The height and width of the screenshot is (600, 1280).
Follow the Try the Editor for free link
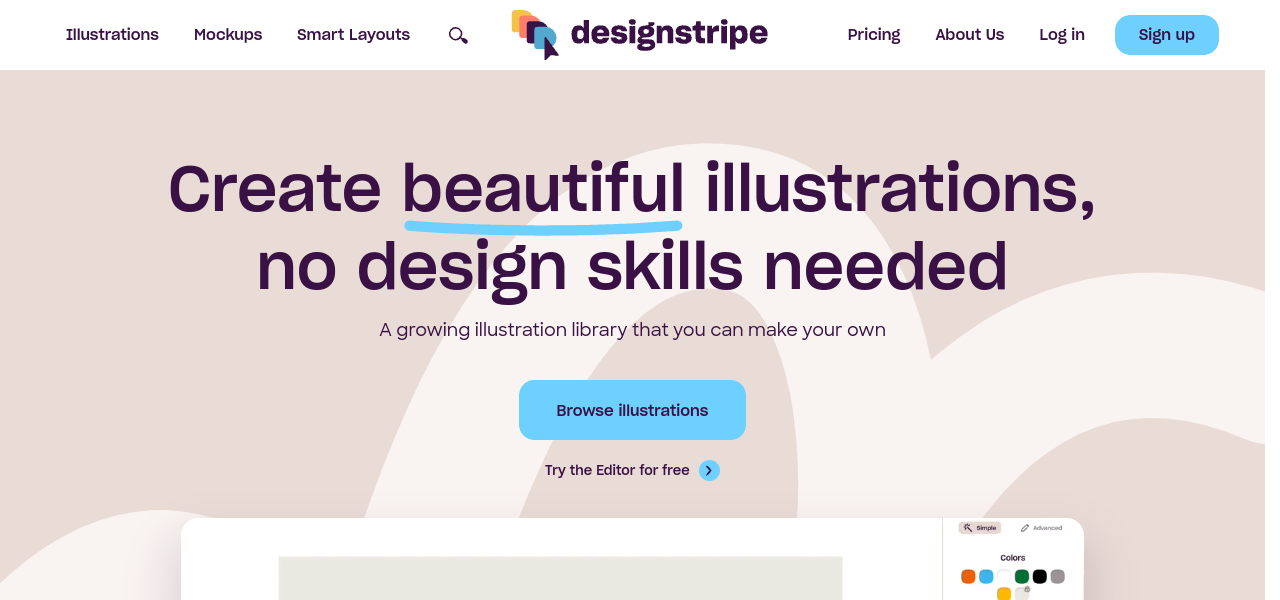[617, 470]
